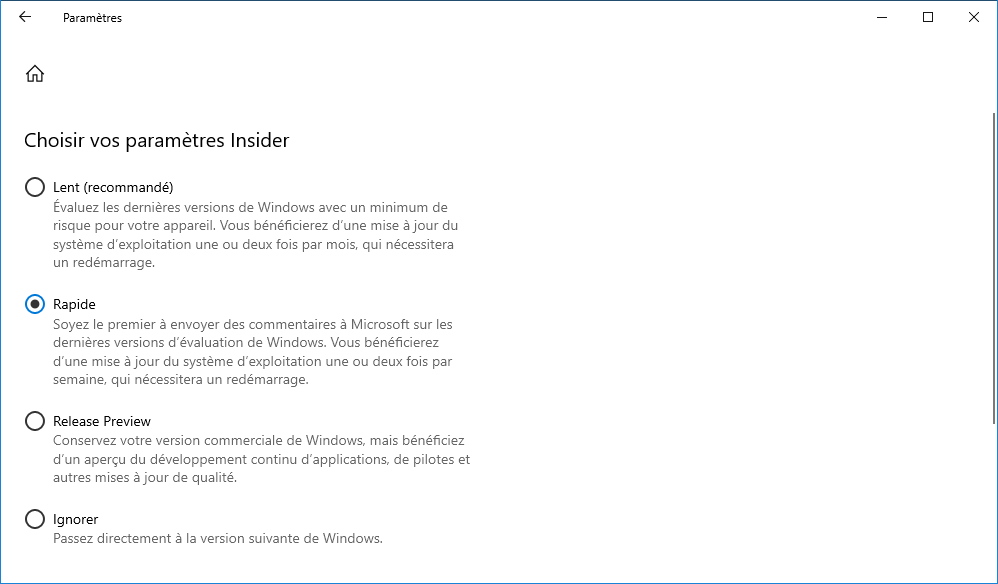Click the 'Choisir vos paramètres Insider' heading
This screenshot has height=584, width=998.
[157, 140]
